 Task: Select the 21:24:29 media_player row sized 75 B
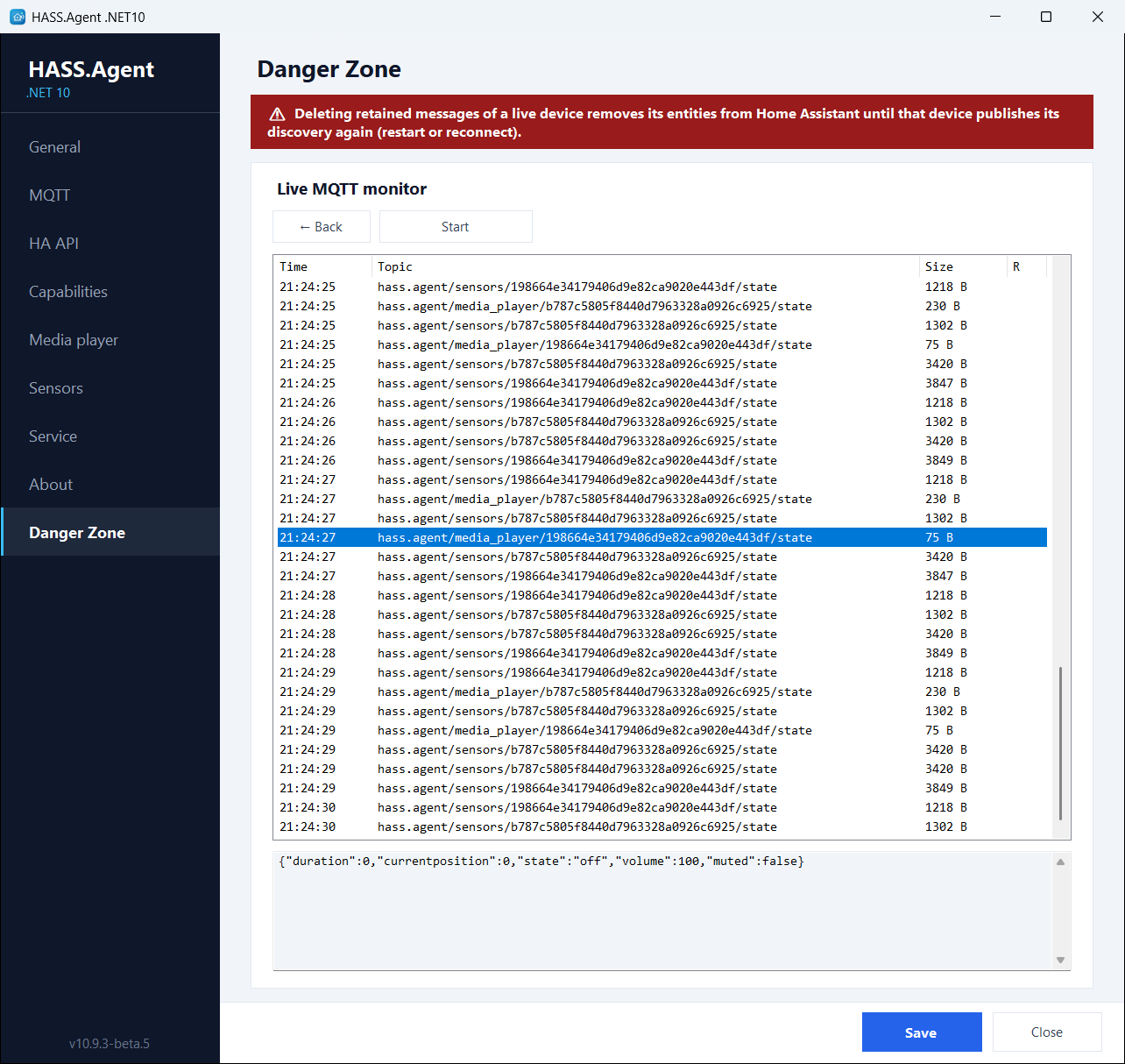662,730
